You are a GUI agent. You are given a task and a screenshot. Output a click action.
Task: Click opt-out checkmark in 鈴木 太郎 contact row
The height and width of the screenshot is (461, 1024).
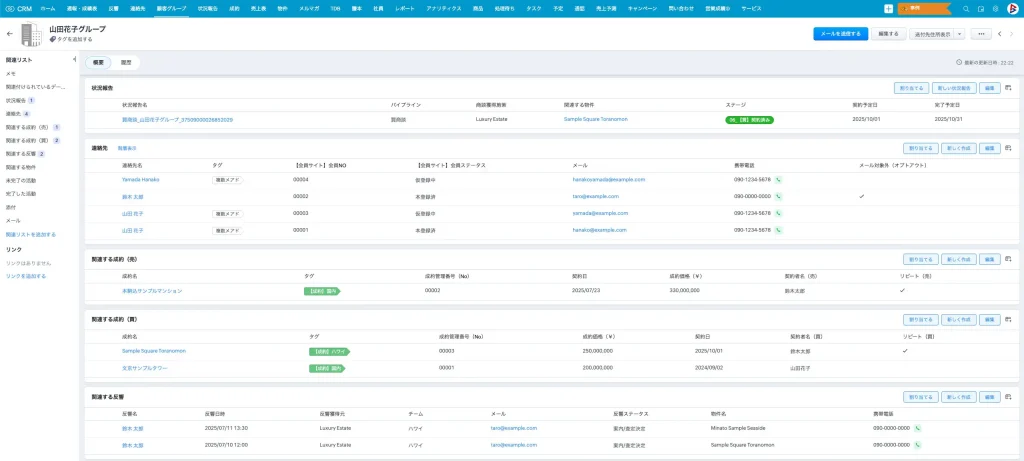point(861,197)
